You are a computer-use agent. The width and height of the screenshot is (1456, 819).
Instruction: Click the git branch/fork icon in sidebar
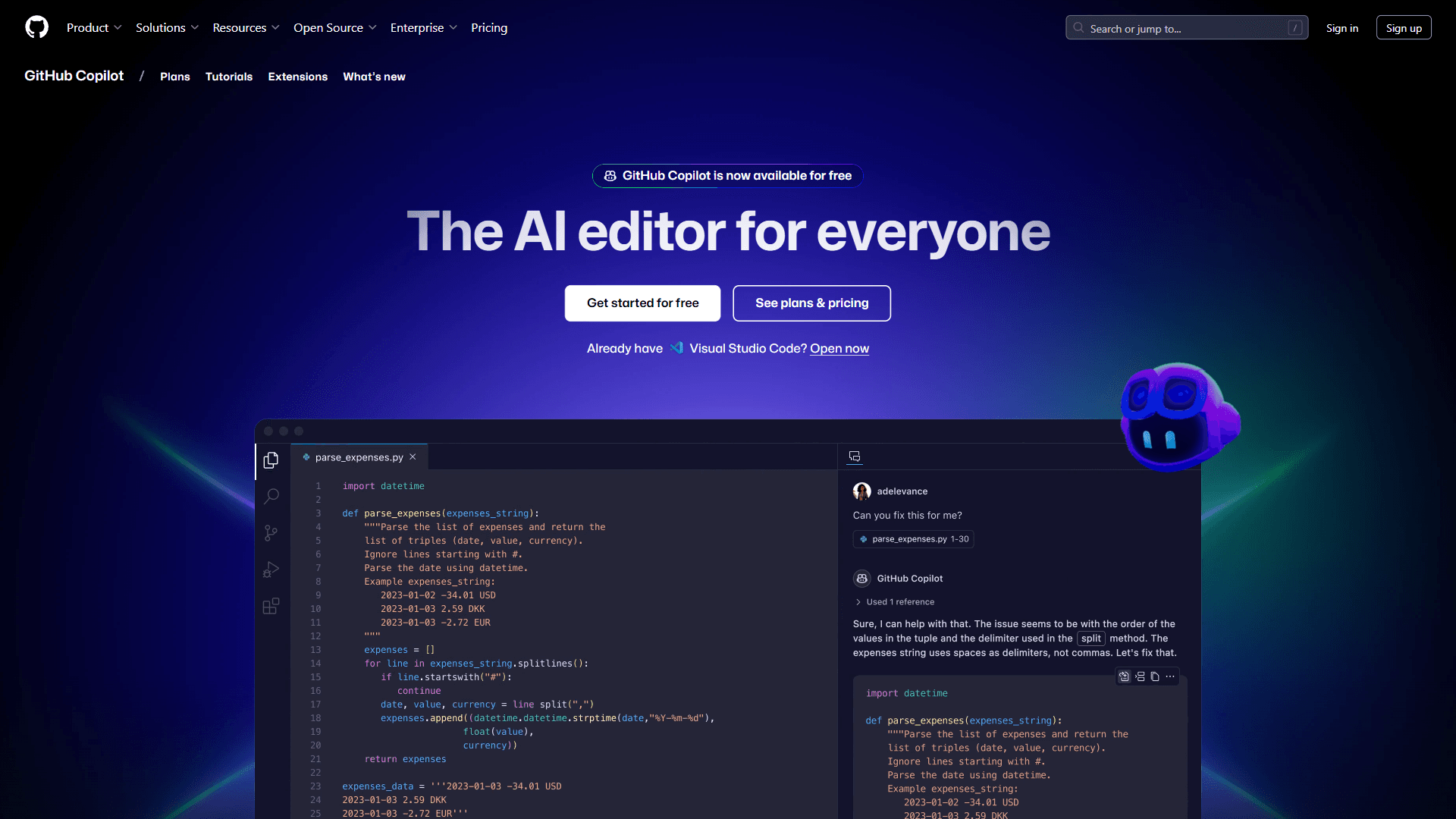coord(272,533)
